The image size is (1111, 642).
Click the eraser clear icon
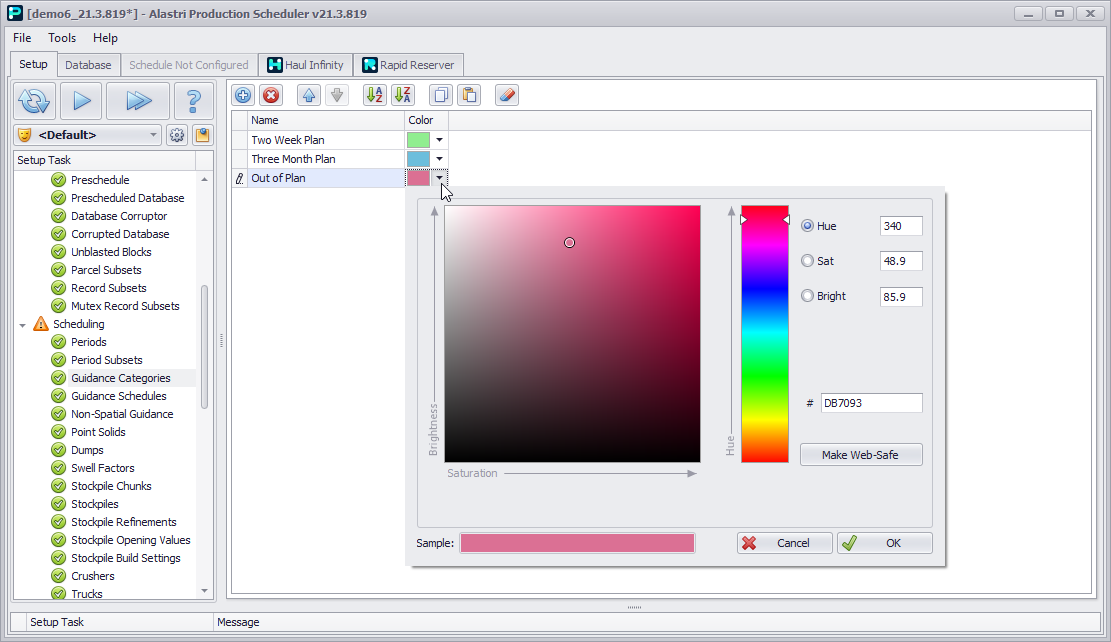click(x=507, y=95)
